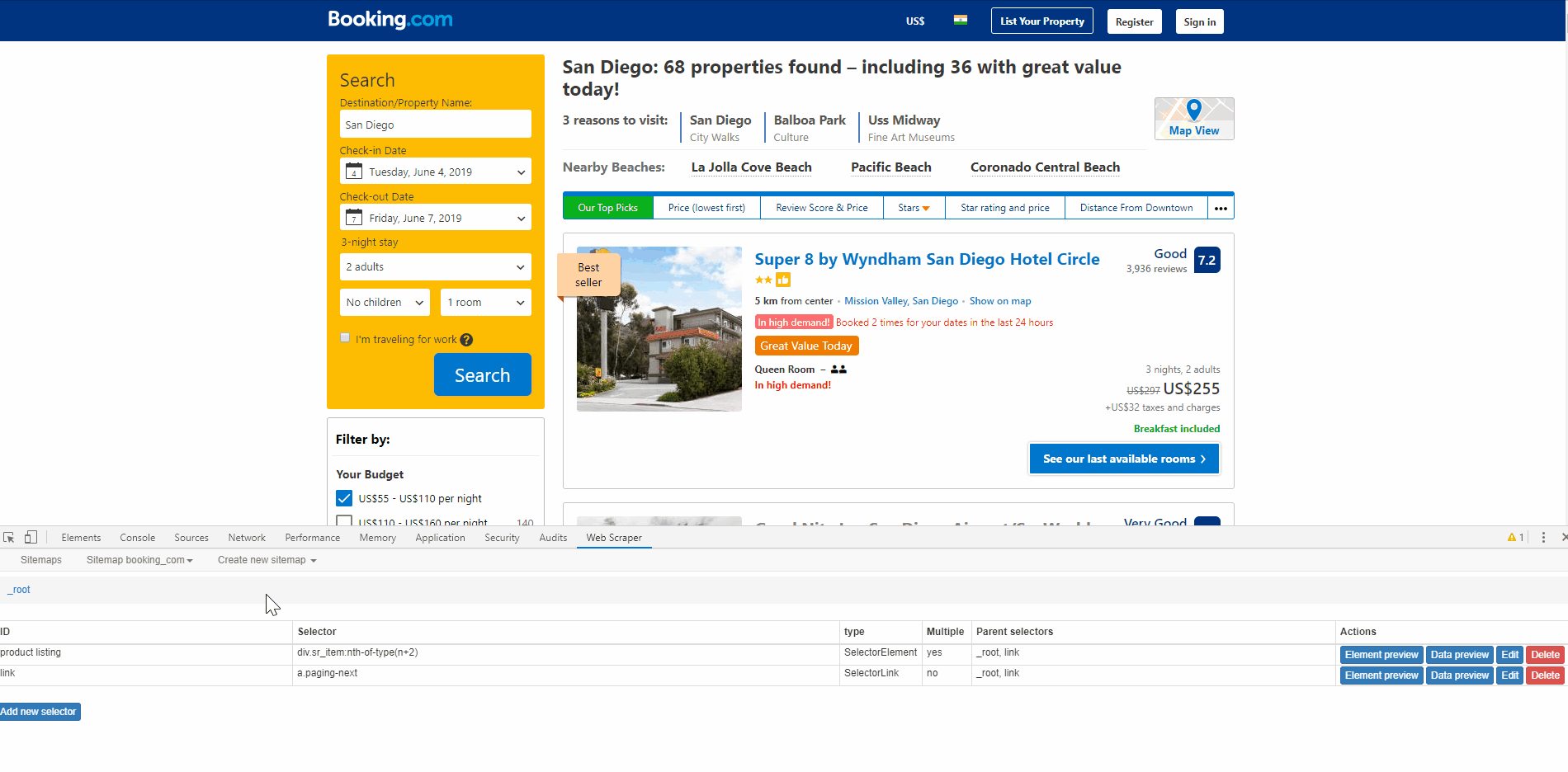Click the two-adults occupancy icon

click(838, 370)
